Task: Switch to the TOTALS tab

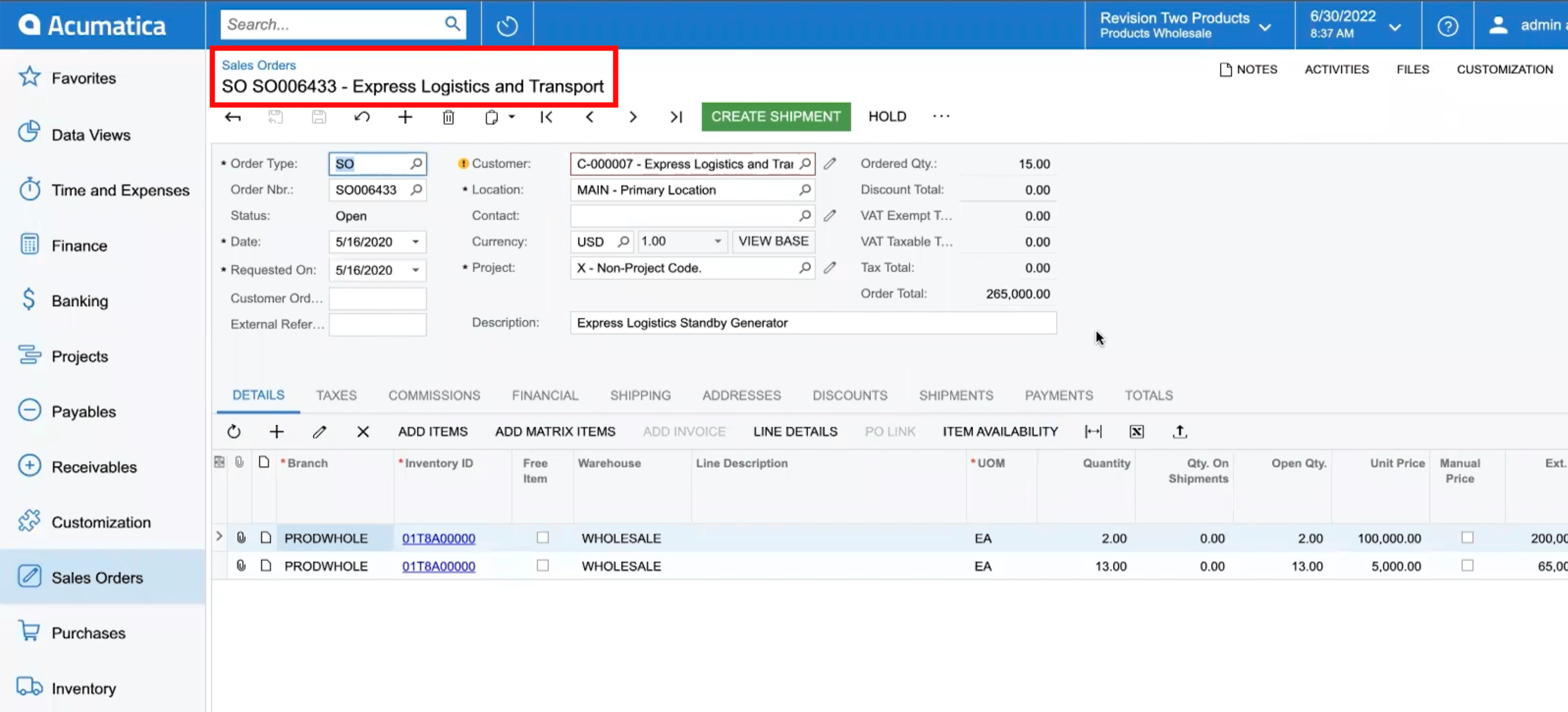Action: pyautogui.click(x=1148, y=396)
